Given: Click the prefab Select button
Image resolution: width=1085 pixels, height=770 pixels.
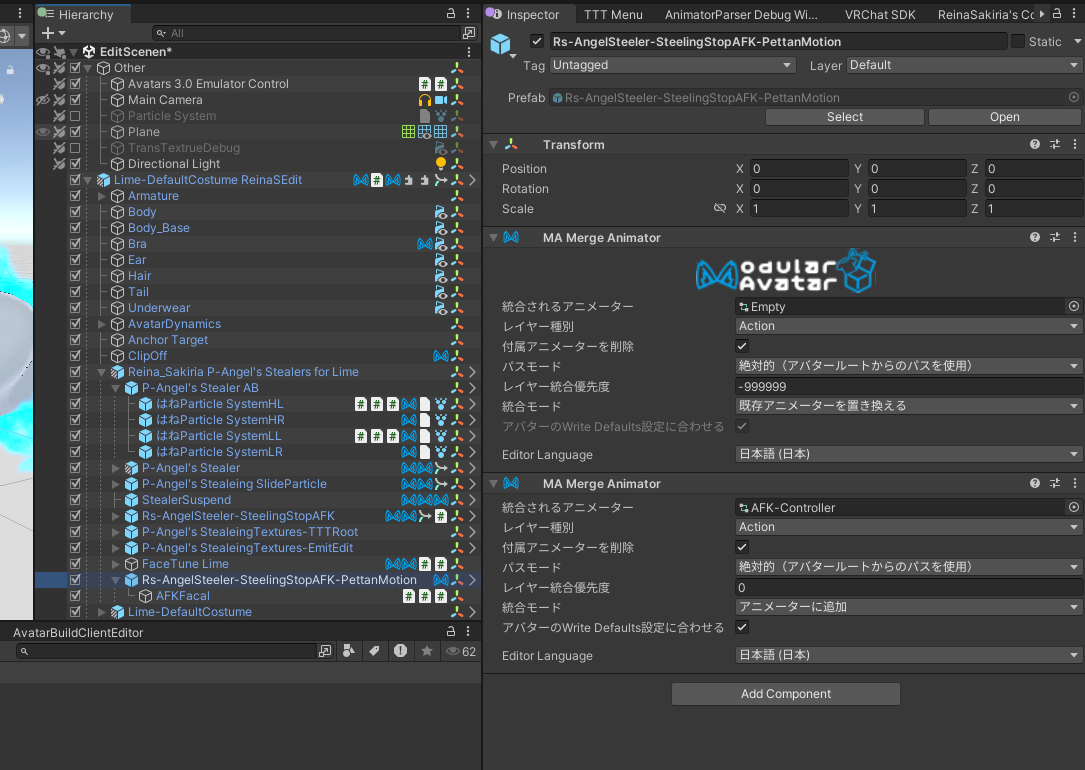Looking at the screenshot, I should (844, 117).
